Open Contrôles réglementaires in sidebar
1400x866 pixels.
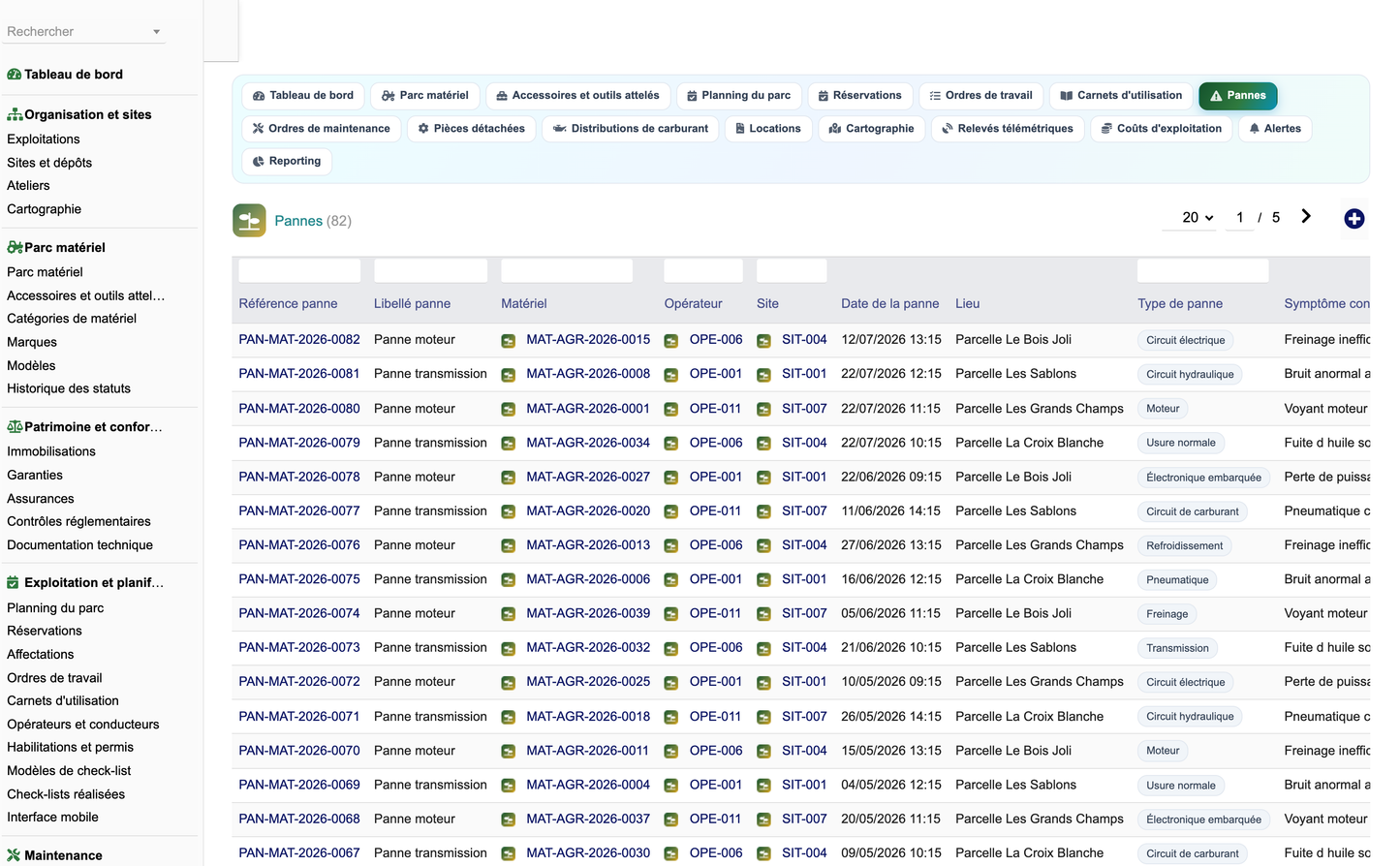coord(78,522)
